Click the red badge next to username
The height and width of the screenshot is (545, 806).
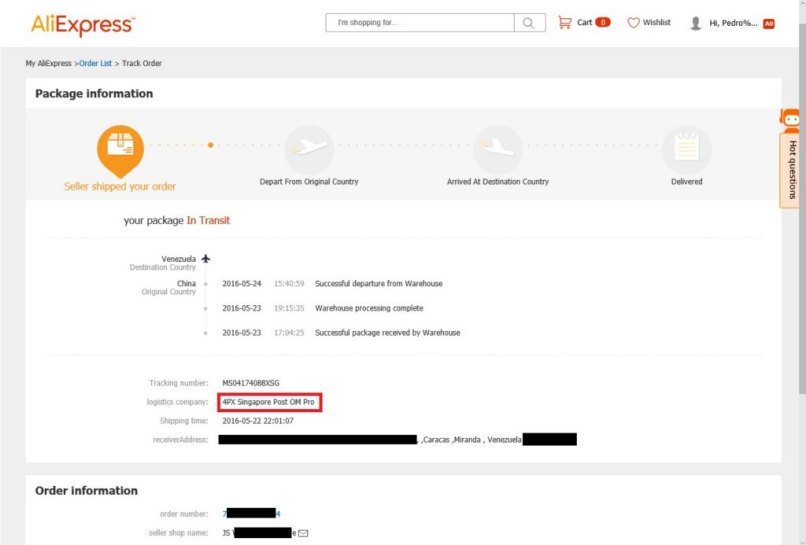[768, 24]
